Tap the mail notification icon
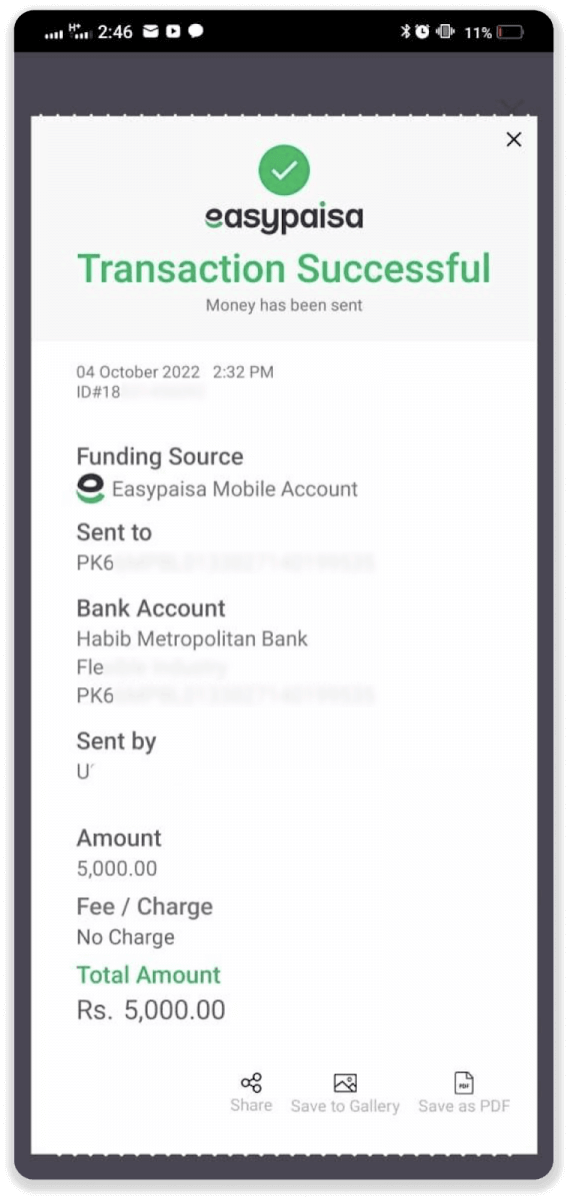The height and width of the screenshot is (1200, 570). 151,32
